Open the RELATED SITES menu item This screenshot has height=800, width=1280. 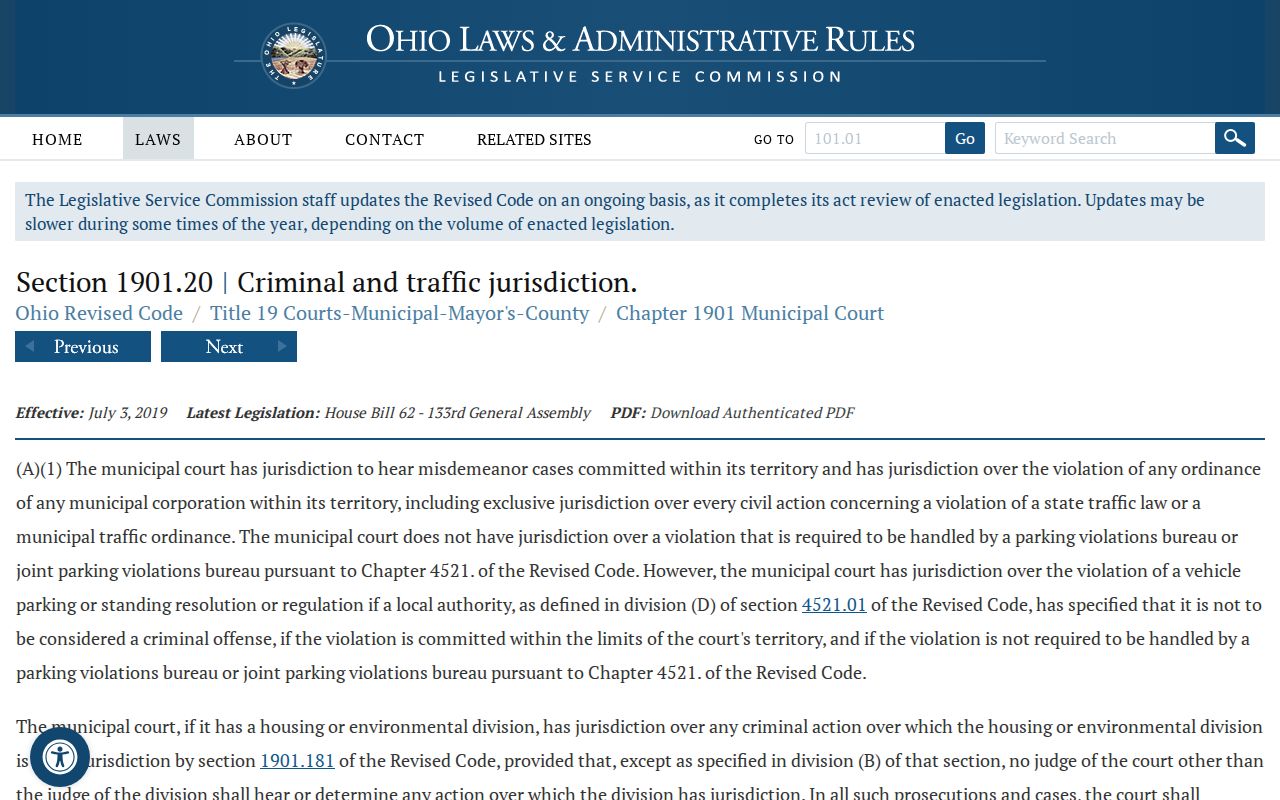(x=534, y=139)
